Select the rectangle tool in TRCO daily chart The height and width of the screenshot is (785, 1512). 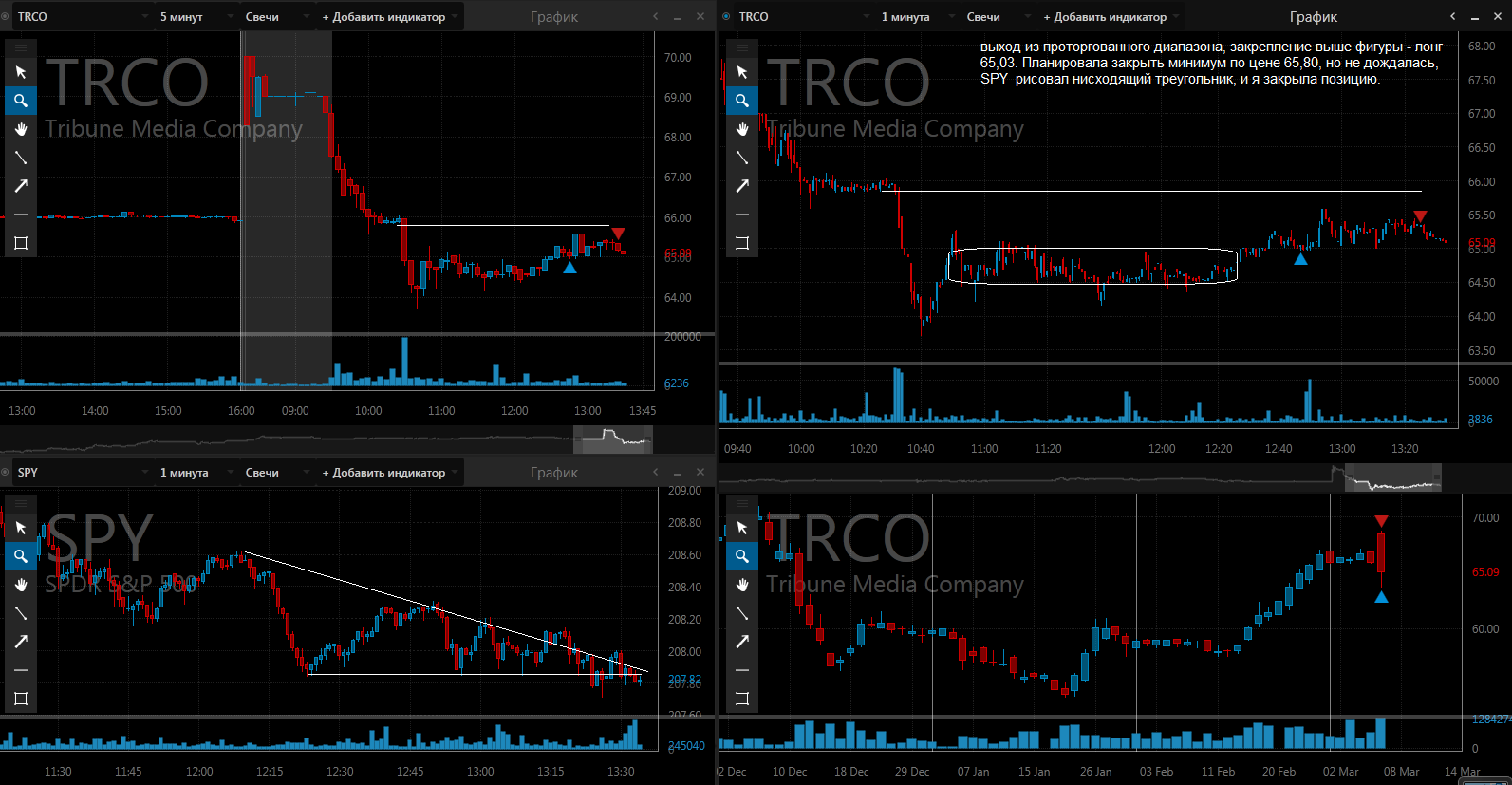click(x=742, y=699)
